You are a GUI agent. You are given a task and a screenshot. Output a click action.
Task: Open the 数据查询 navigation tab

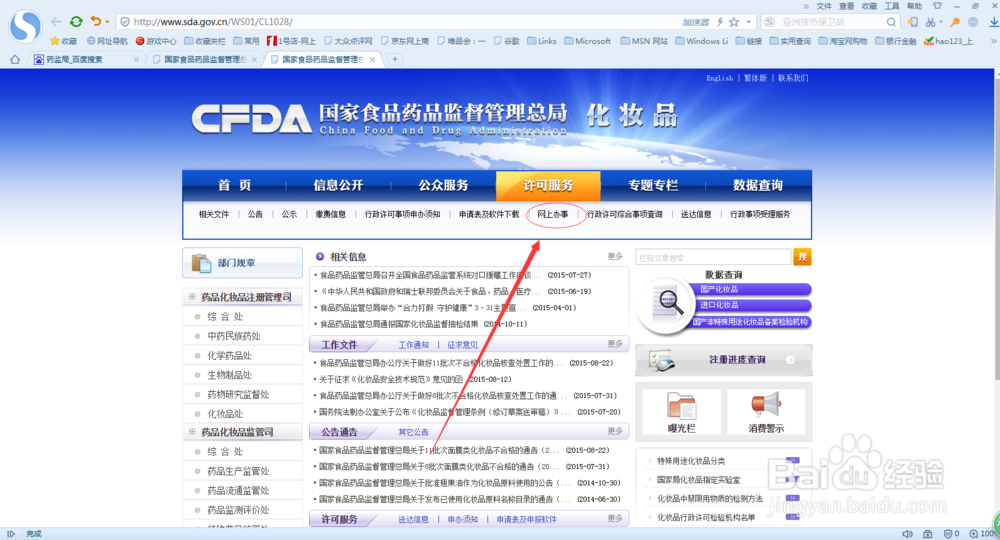(x=758, y=186)
